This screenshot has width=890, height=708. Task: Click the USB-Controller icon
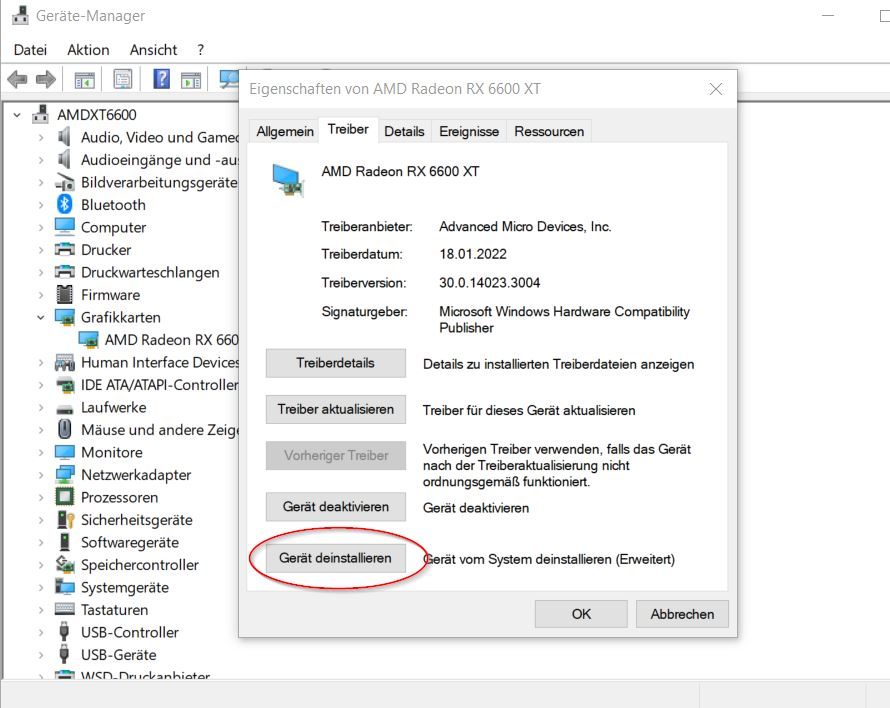tap(64, 632)
